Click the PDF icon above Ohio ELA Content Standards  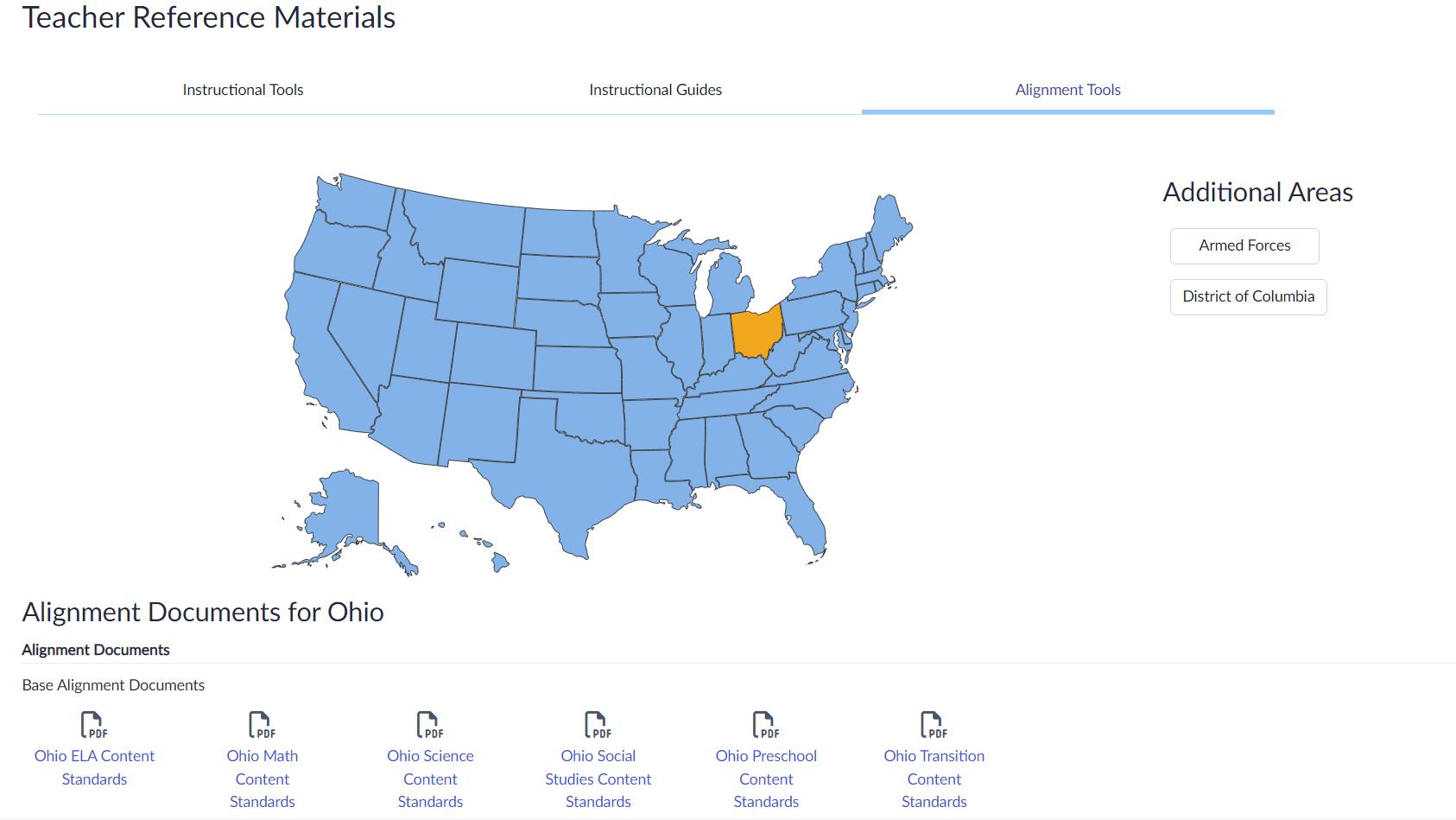[x=93, y=724]
